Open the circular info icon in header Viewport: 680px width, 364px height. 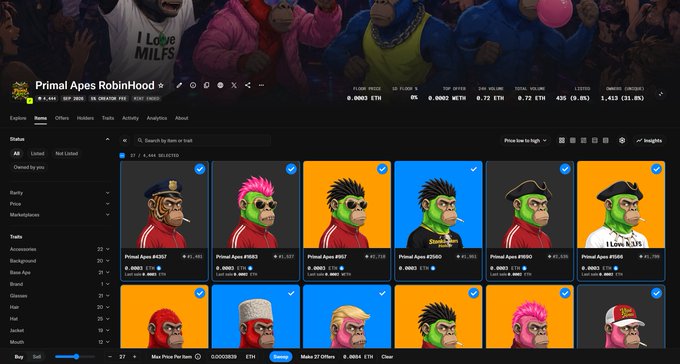[x=193, y=85]
